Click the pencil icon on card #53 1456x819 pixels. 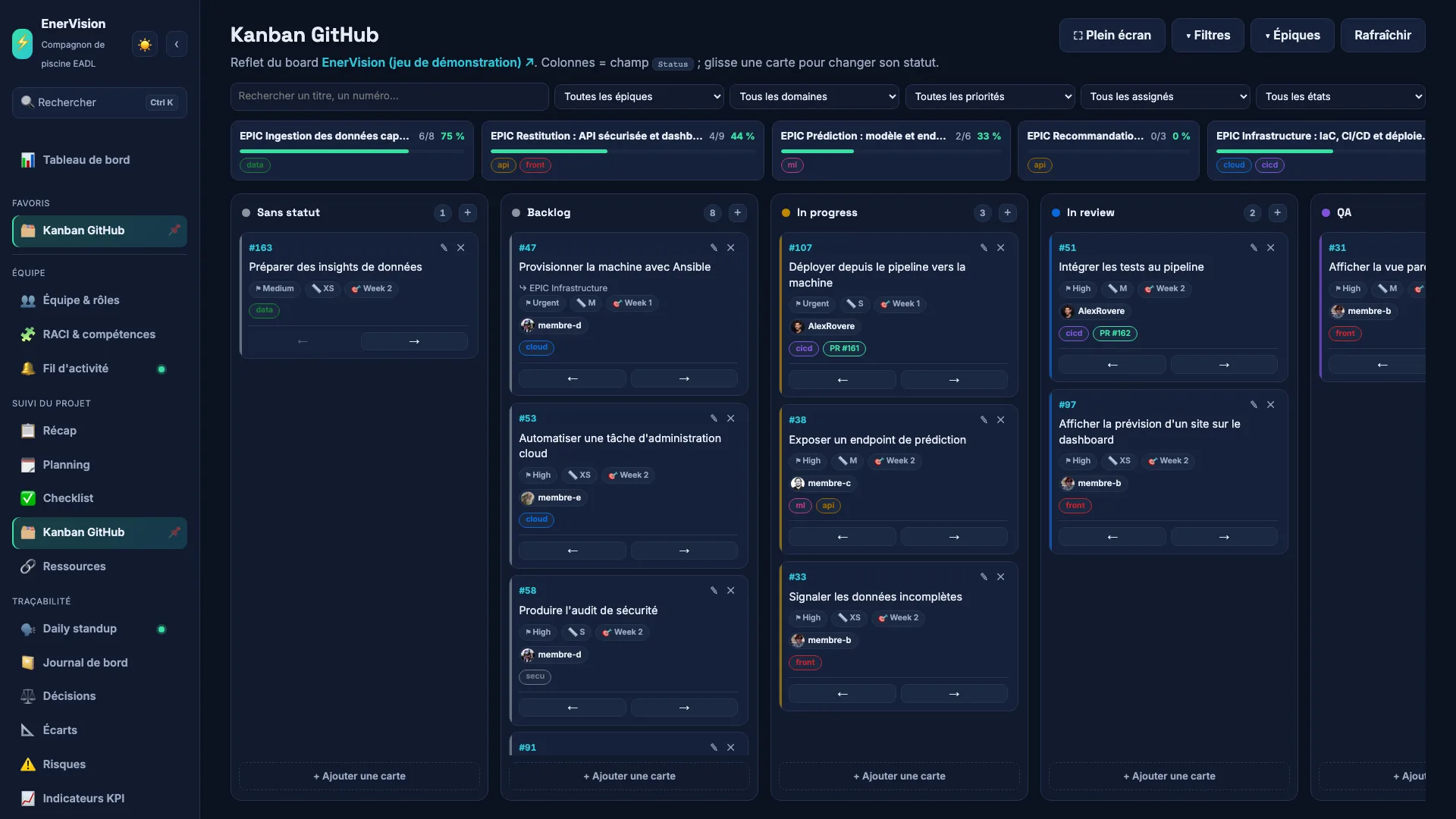click(x=714, y=419)
